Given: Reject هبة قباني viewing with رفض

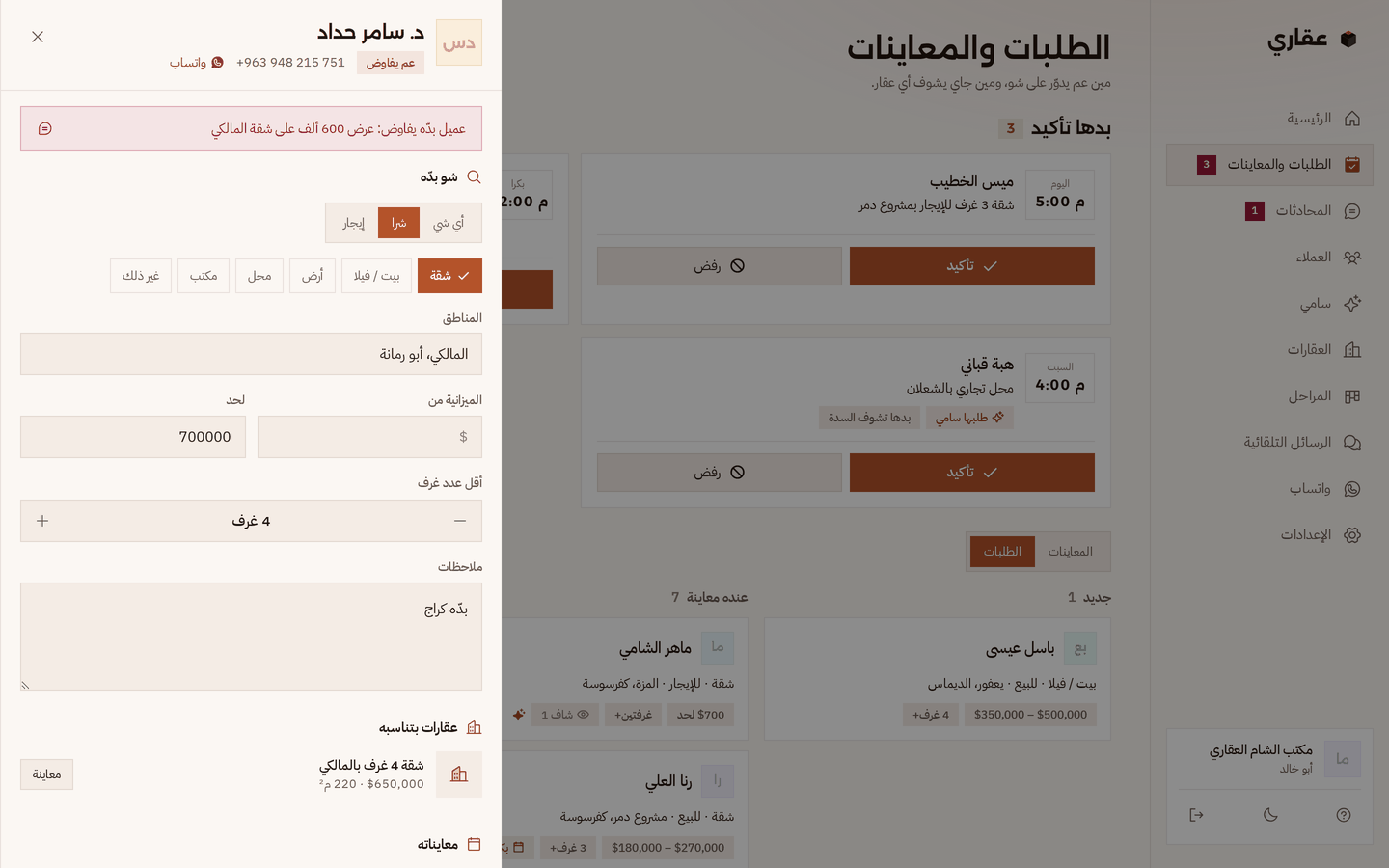Looking at the screenshot, I should click(x=720, y=473).
